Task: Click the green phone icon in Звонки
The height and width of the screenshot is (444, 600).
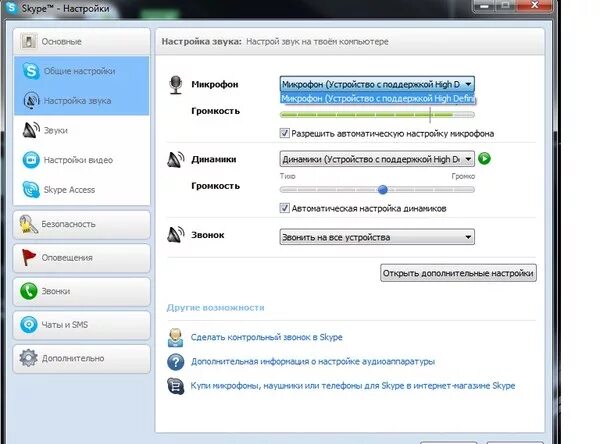Action: click(29, 291)
